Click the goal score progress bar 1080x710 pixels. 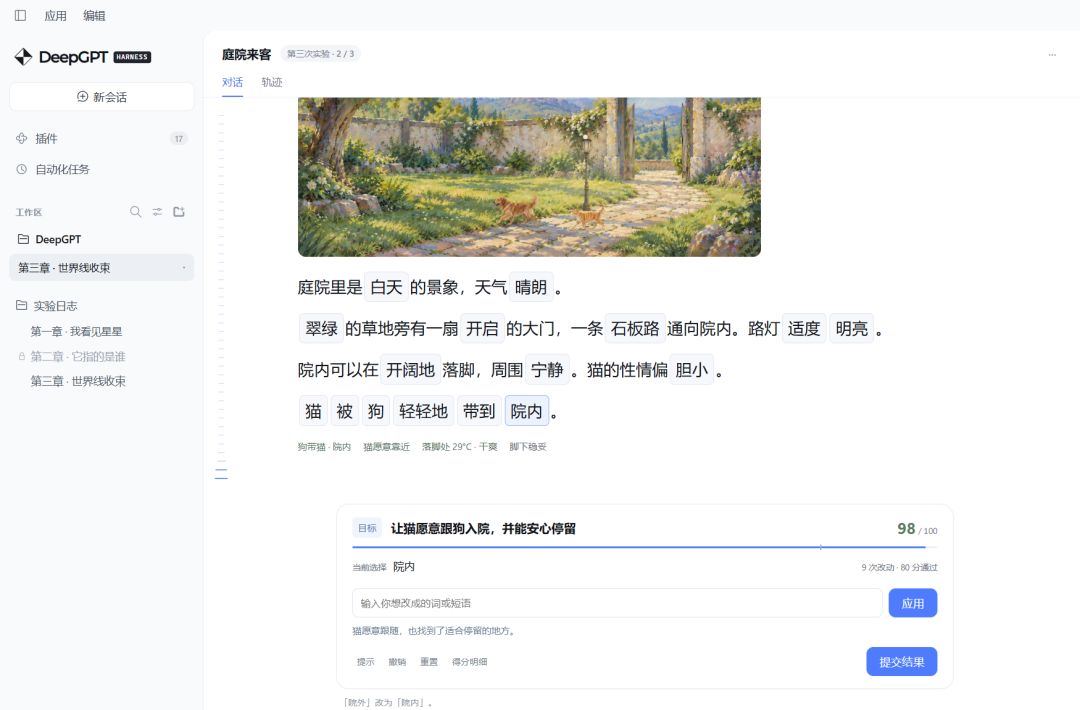pyautogui.click(x=644, y=547)
